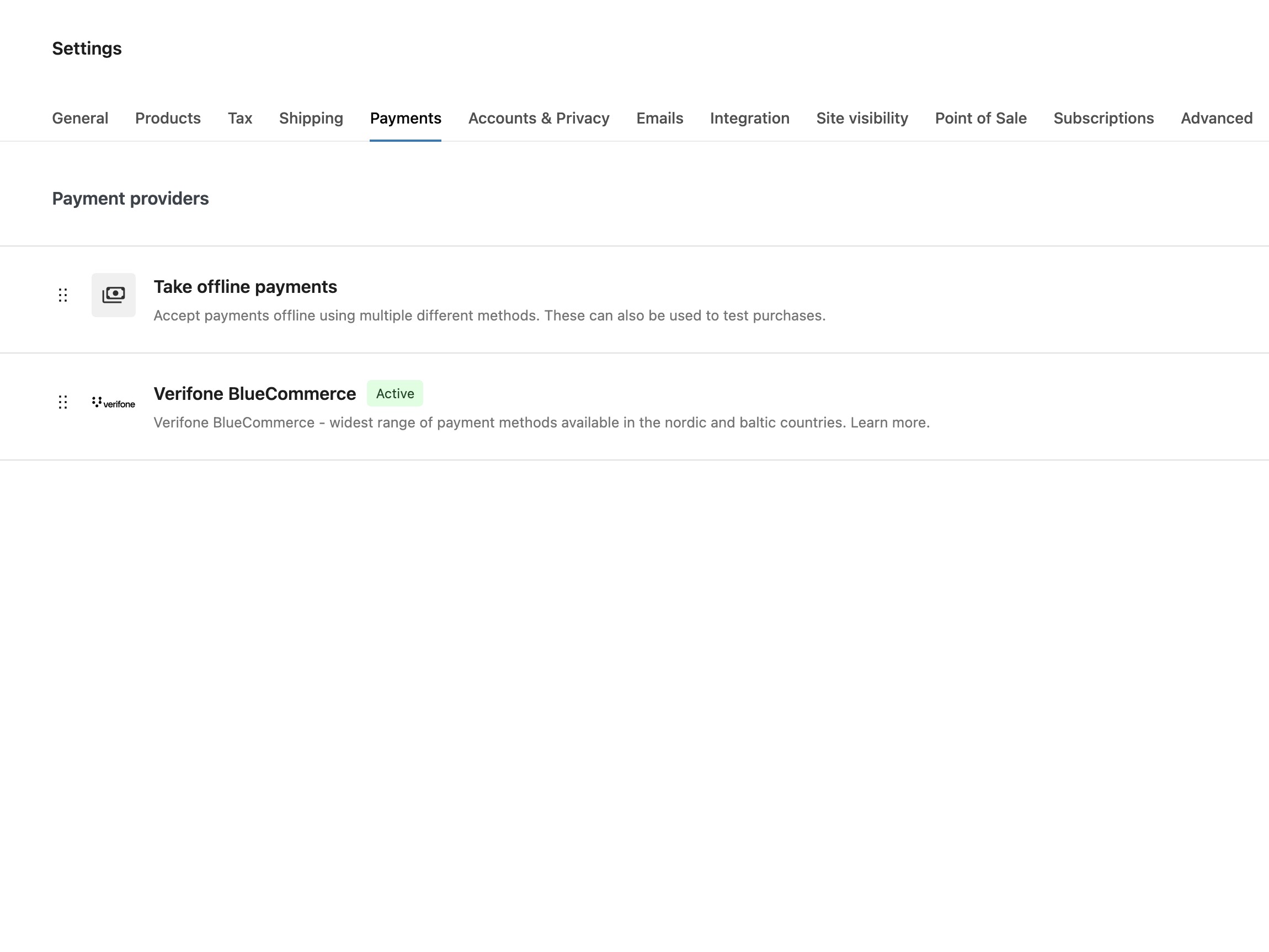Click the green Active status badge
Viewport: 1269px width, 952px height.
pyautogui.click(x=394, y=393)
